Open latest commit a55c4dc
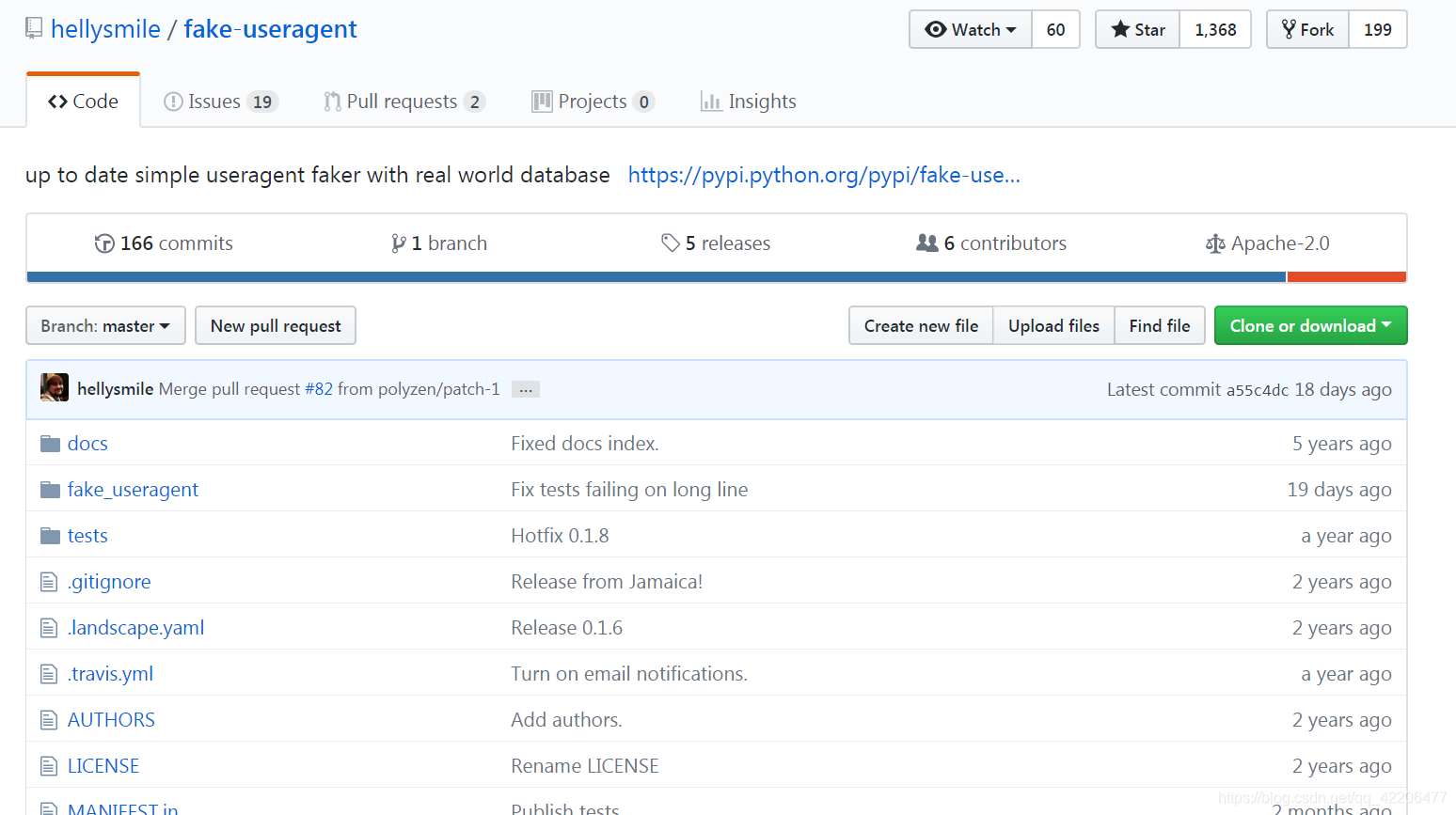The image size is (1456, 815). (x=1258, y=390)
